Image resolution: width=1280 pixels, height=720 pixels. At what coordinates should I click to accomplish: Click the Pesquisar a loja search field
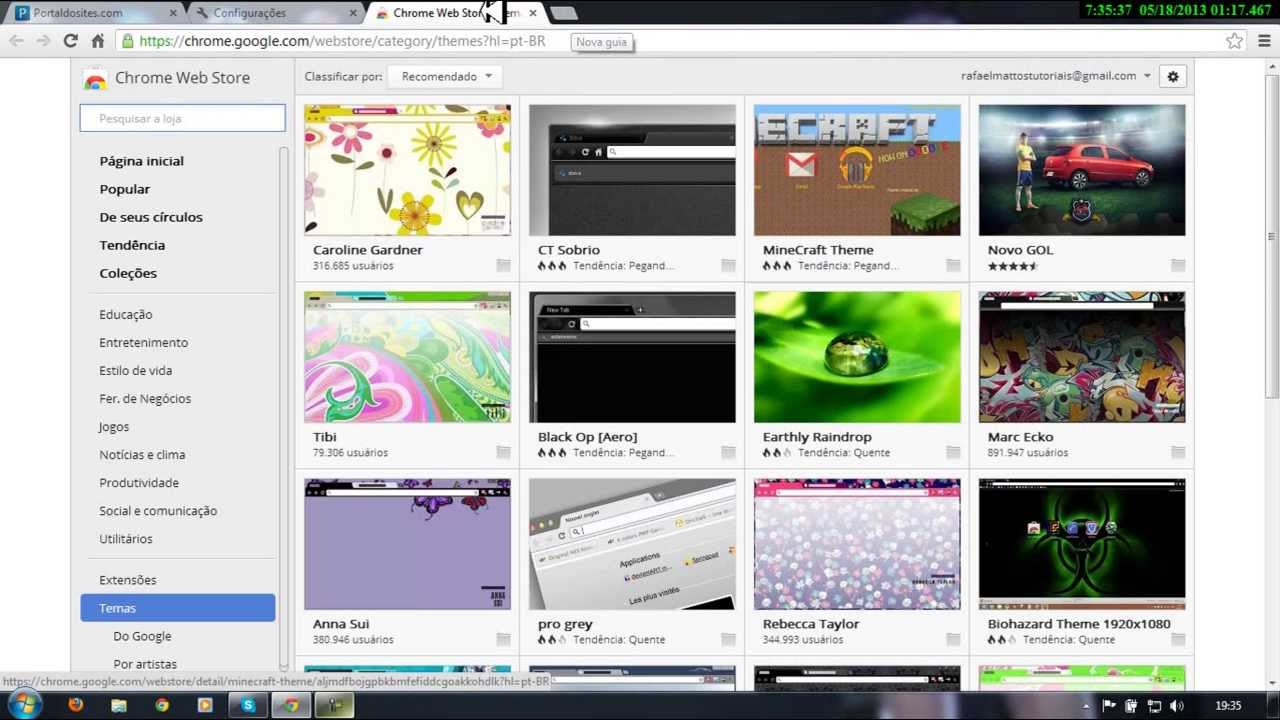[x=182, y=118]
